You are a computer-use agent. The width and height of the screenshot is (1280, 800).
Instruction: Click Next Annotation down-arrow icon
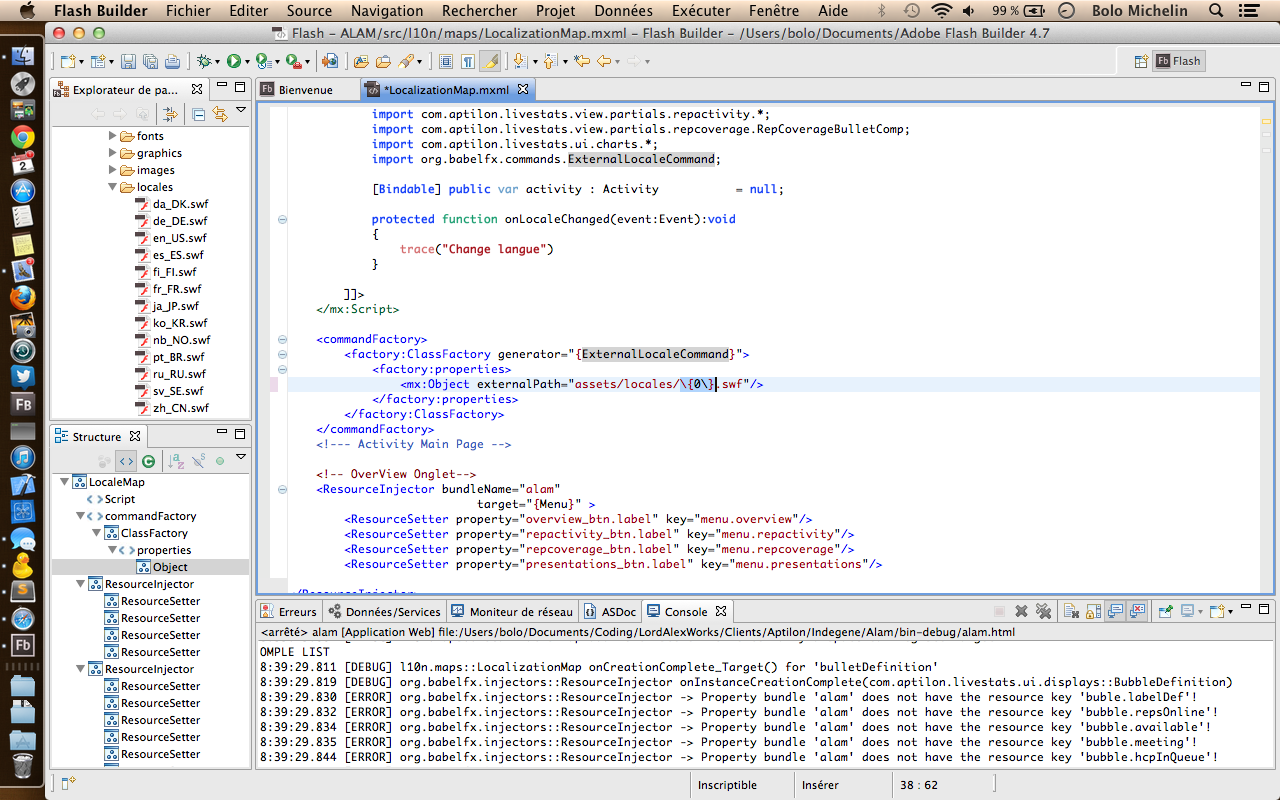coord(519,61)
